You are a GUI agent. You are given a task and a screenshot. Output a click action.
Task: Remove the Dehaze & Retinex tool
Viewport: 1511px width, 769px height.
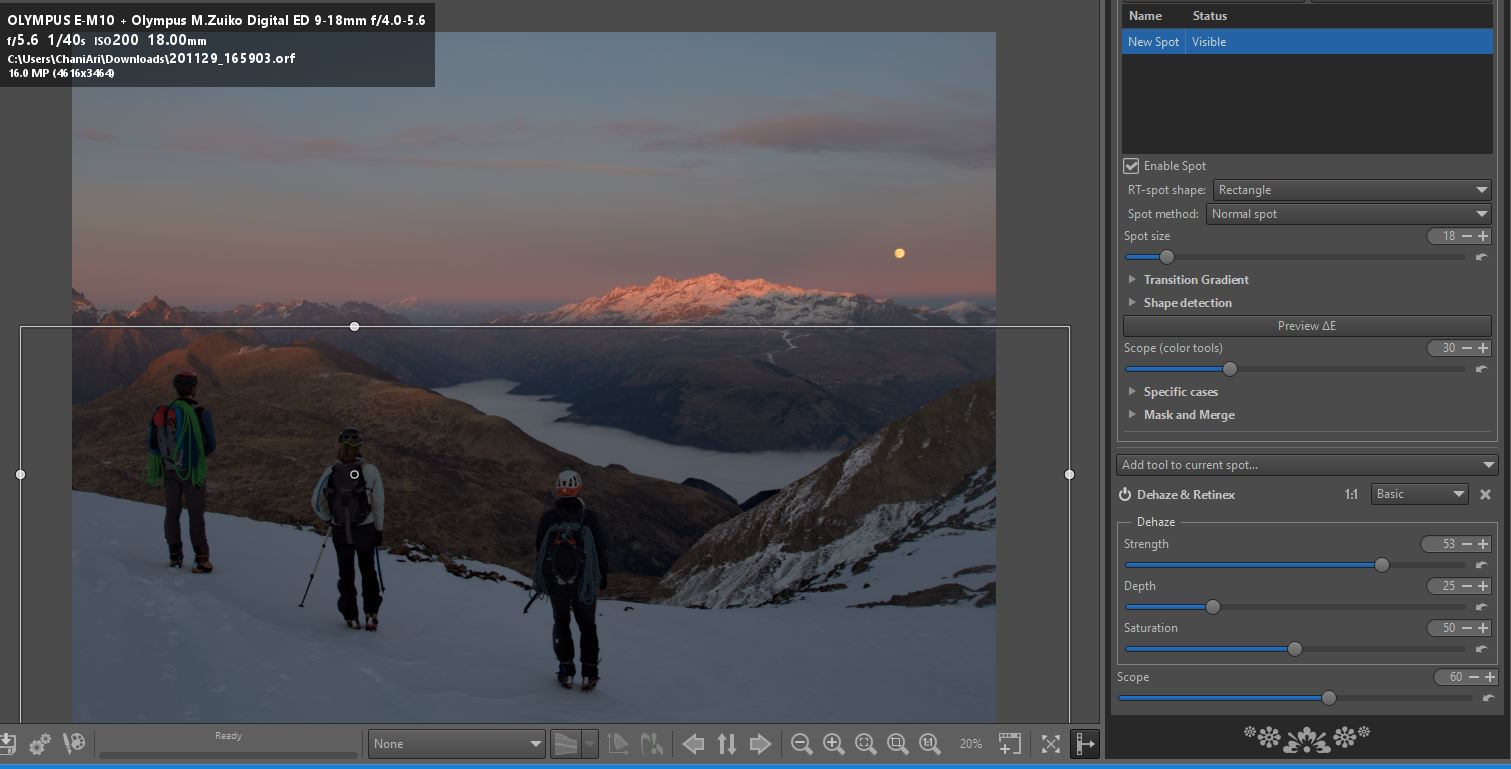(1485, 494)
